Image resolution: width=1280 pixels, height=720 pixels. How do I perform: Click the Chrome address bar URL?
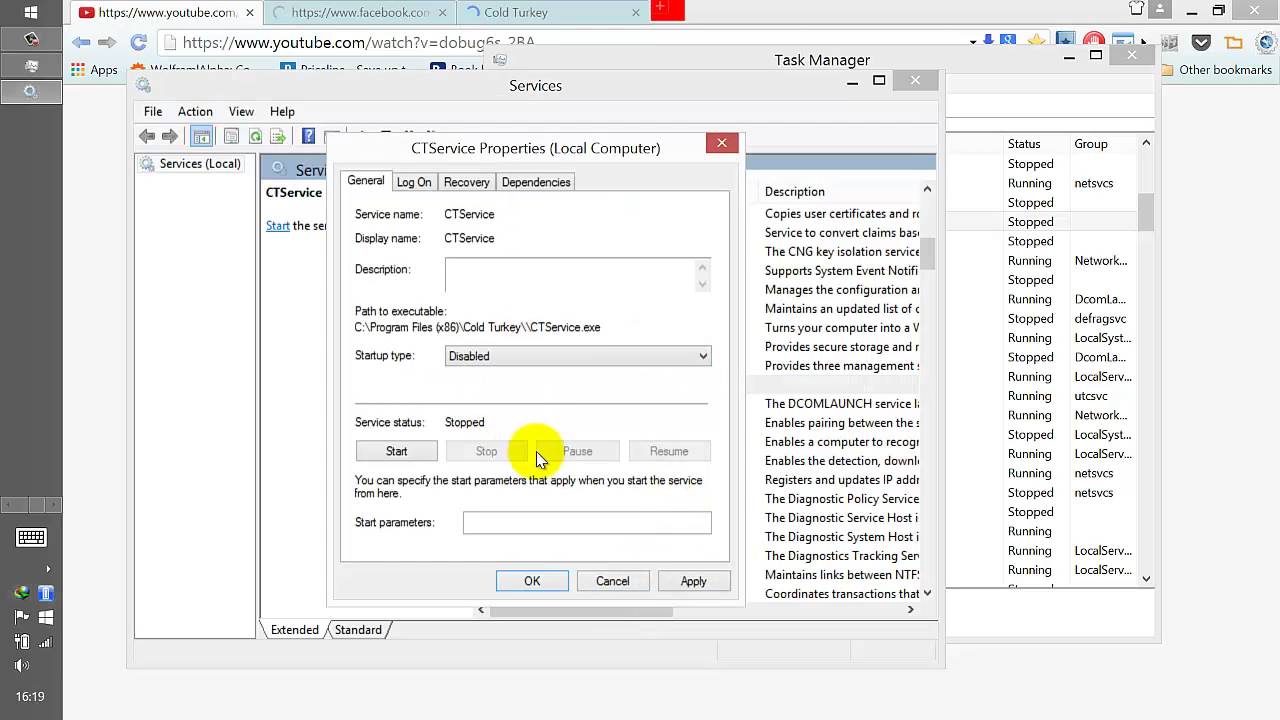click(x=359, y=42)
